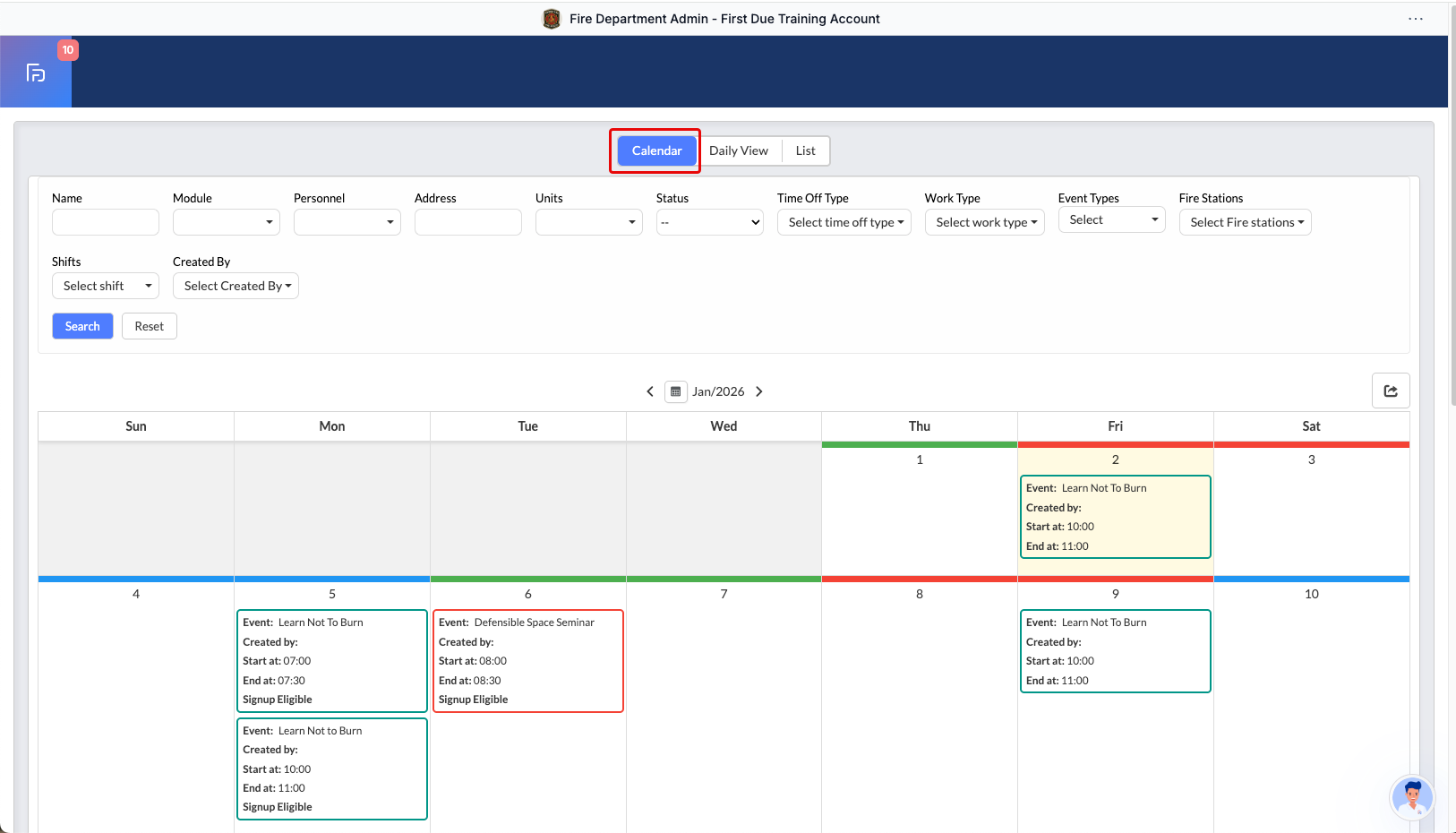Open the support chat avatar icon
Screen dimensions: 1456x833
1412,796
